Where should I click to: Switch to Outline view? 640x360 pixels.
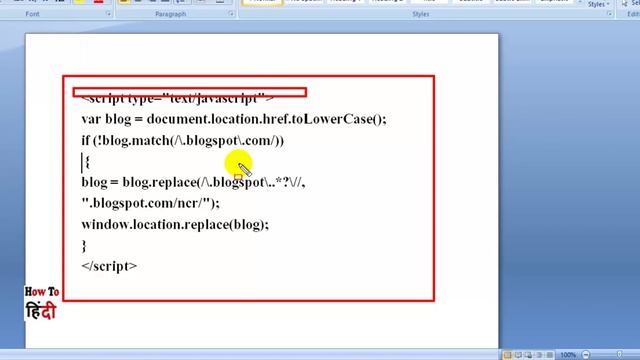[x=539, y=355]
